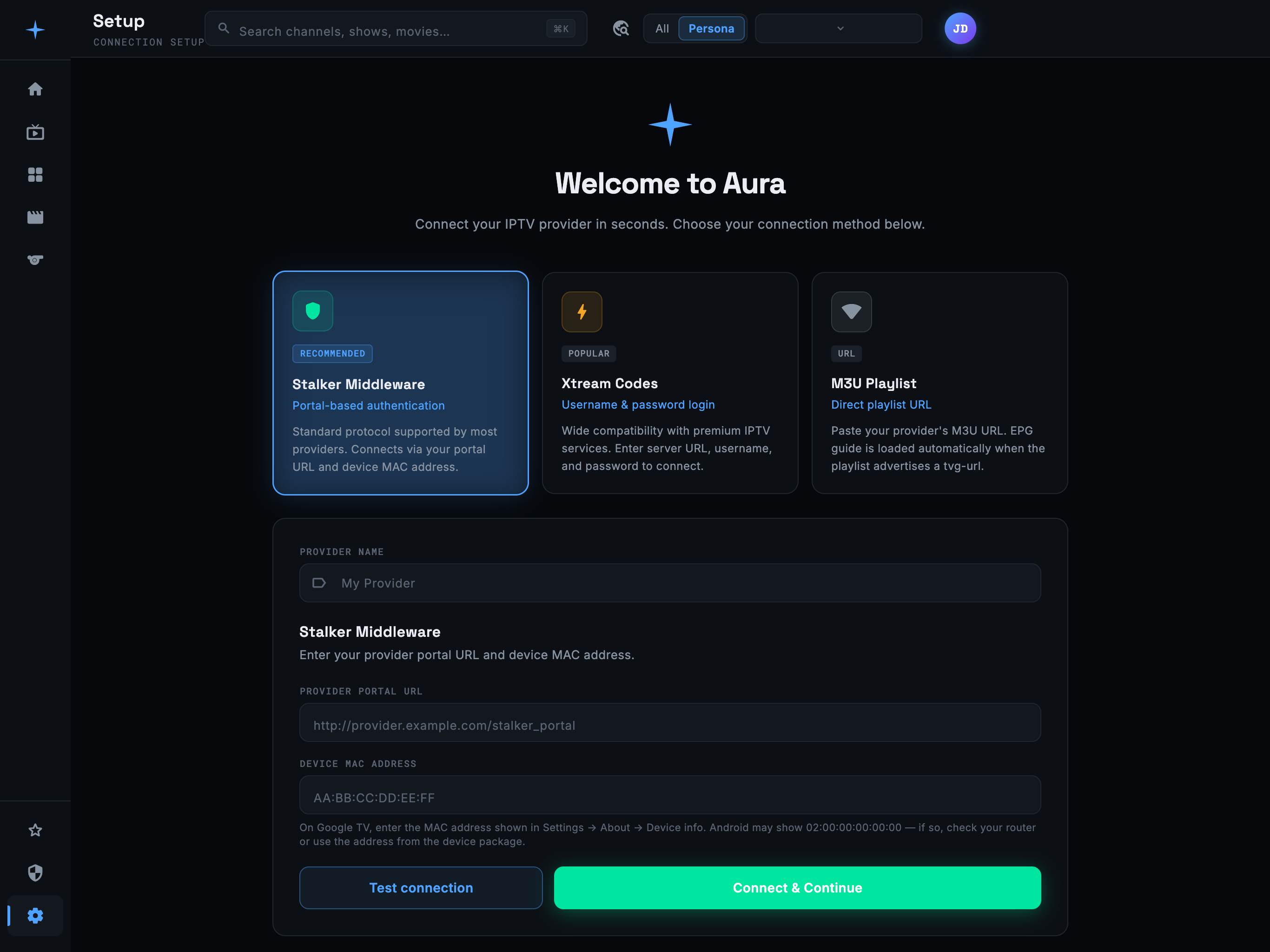Focus the Device MAC Address field
The width and height of the screenshot is (1270, 952).
[x=669, y=795]
